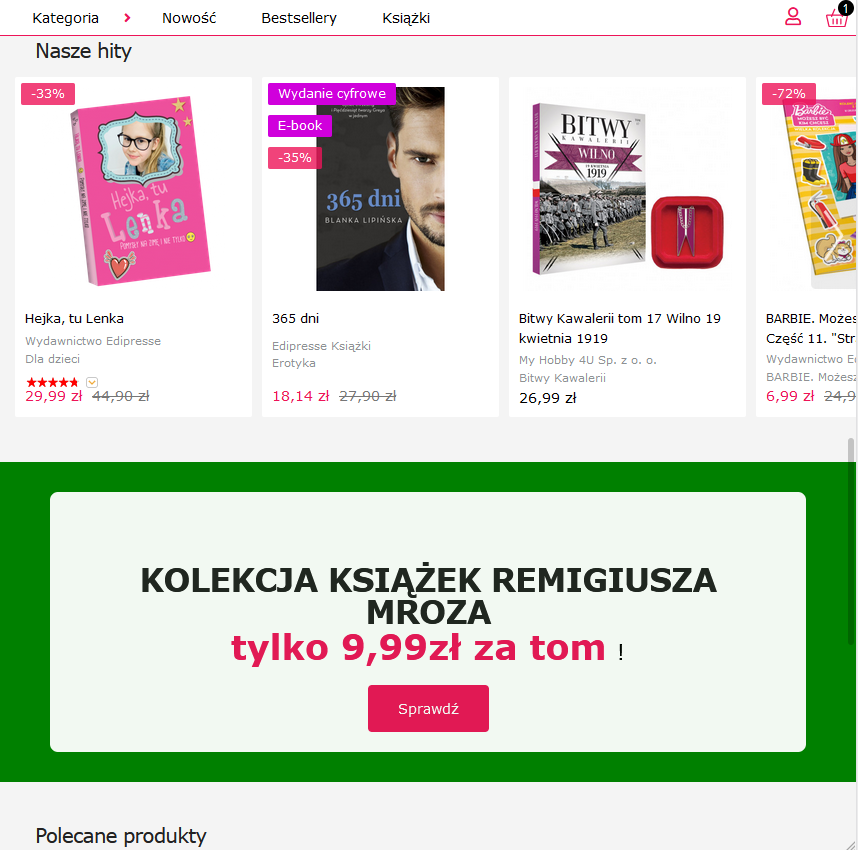Expand the rating dropdown beside the stars

point(92,382)
